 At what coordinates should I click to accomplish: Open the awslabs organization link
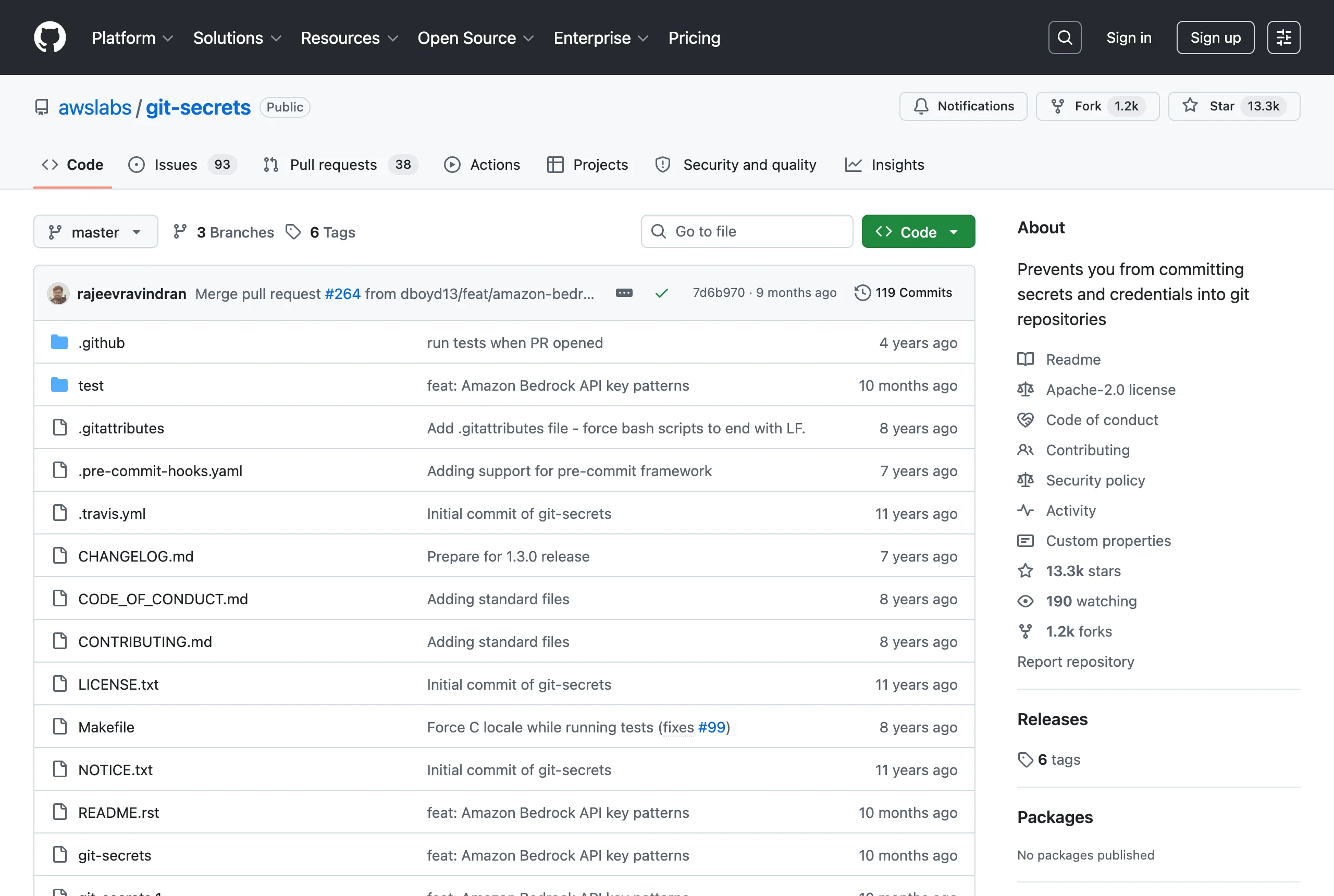(x=95, y=107)
